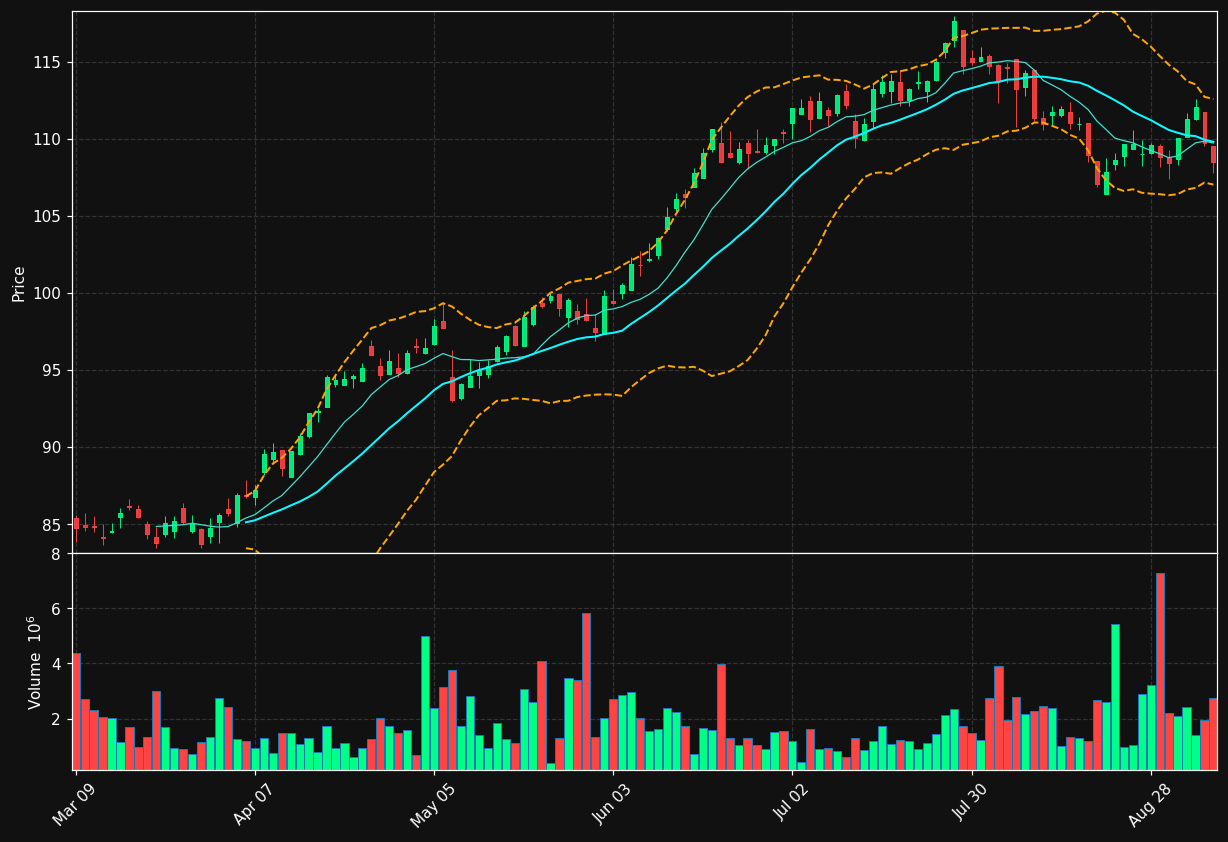Viewport: 1228px width, 842px height.
Task: Click the 'Price' y-axis title
Action: (x=19, y=283)
